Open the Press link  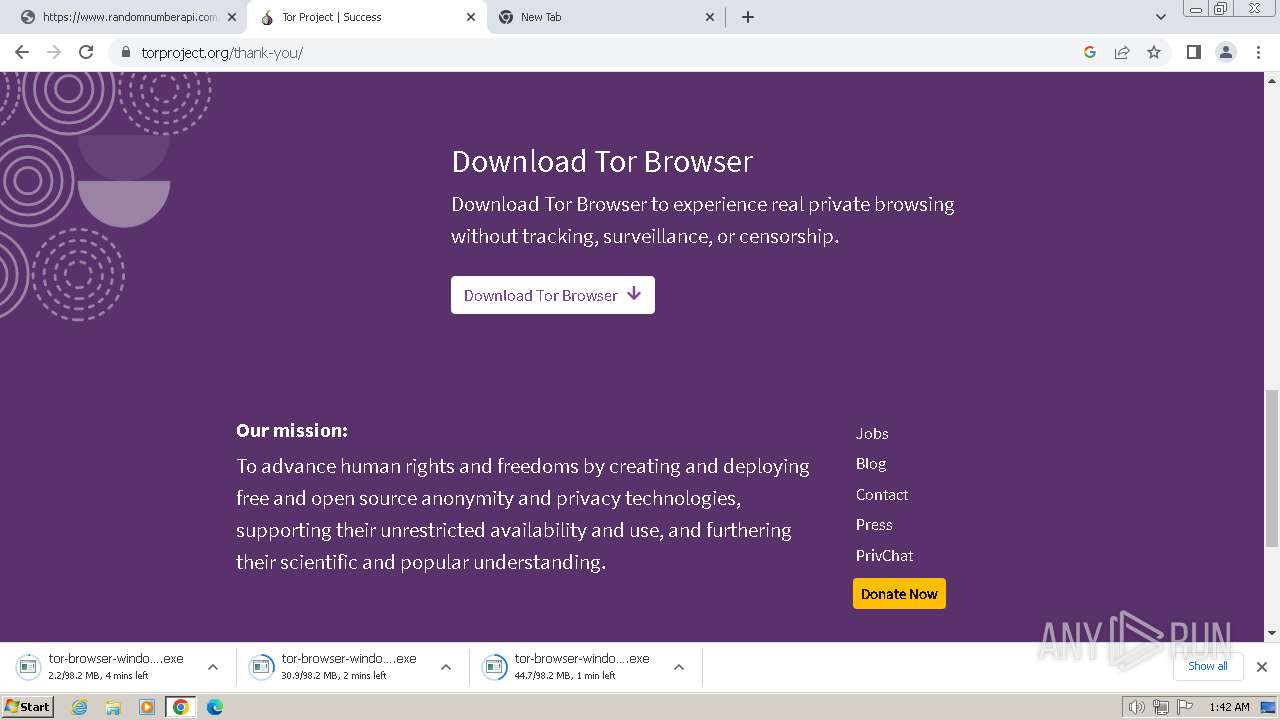[x=874, y=524]
